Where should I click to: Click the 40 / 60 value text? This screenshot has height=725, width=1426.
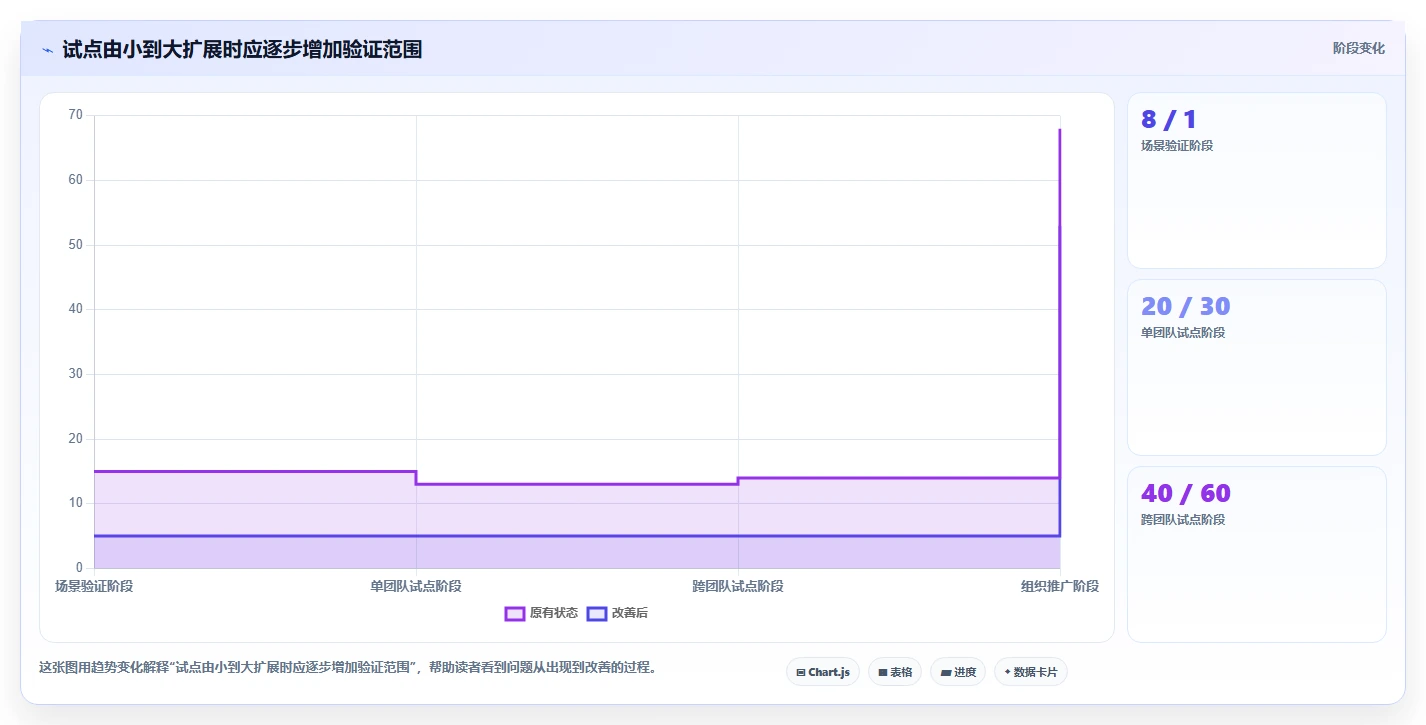tap(1186, 494)
